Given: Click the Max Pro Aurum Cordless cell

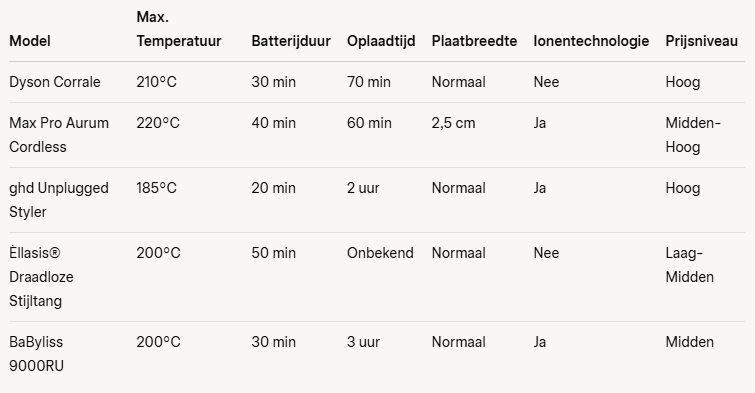Looking at the screenshot, I should 59,135.
